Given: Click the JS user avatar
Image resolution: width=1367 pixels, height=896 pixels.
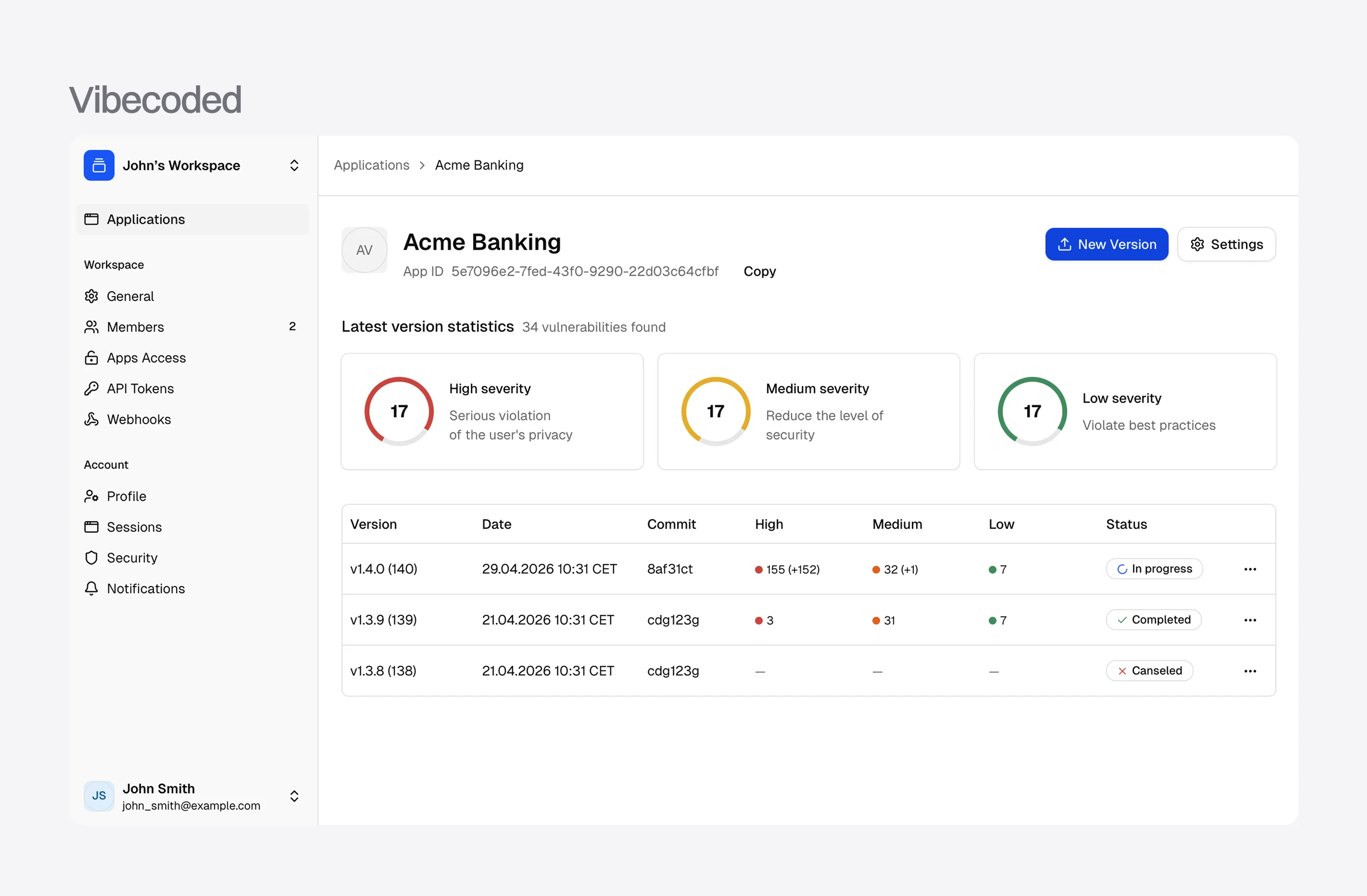Looking at the screenshot, I should point(99,796).
